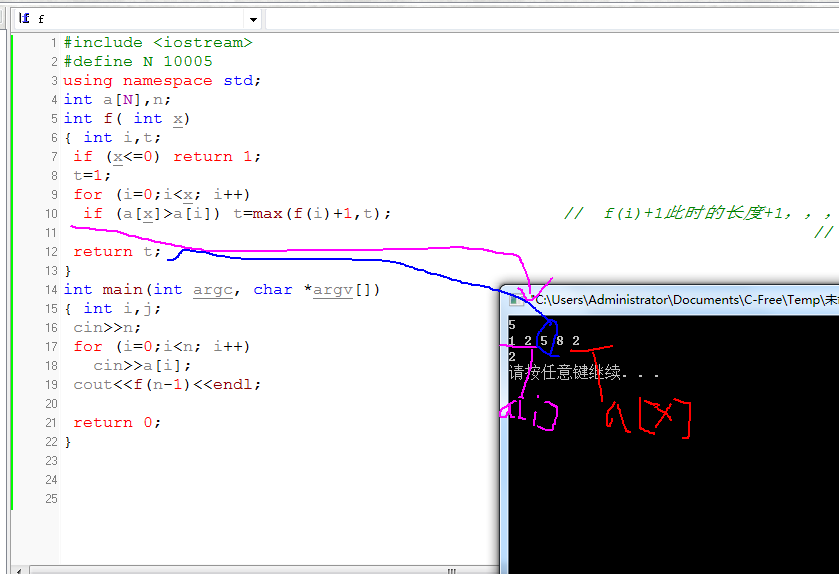Click 'int i,t;' on line 6
Screen dimensions: 839x574
122,138
